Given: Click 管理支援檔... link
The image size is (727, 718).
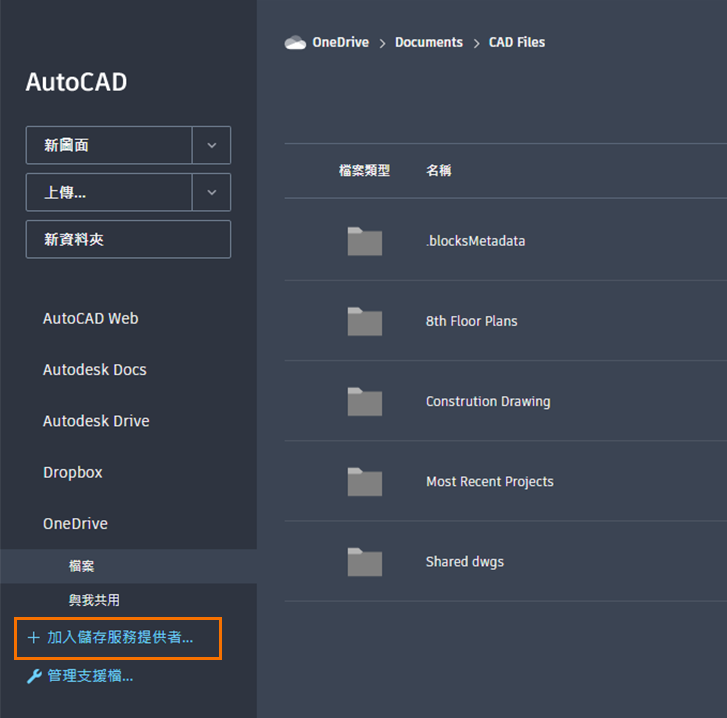Looking at the screenshot, I should point(90,676).
